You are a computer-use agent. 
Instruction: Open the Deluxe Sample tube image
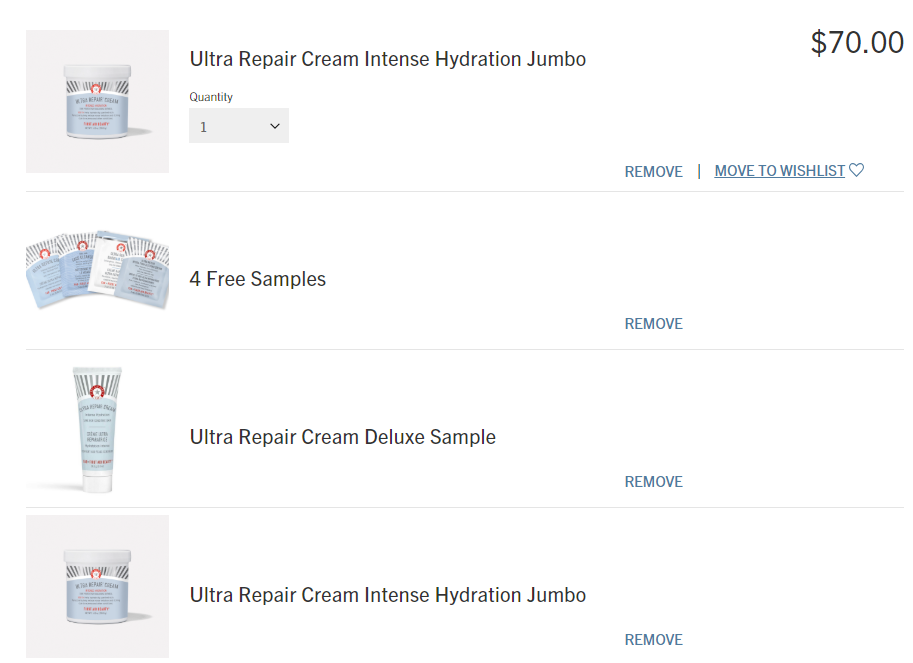click(x=97, y=430)
